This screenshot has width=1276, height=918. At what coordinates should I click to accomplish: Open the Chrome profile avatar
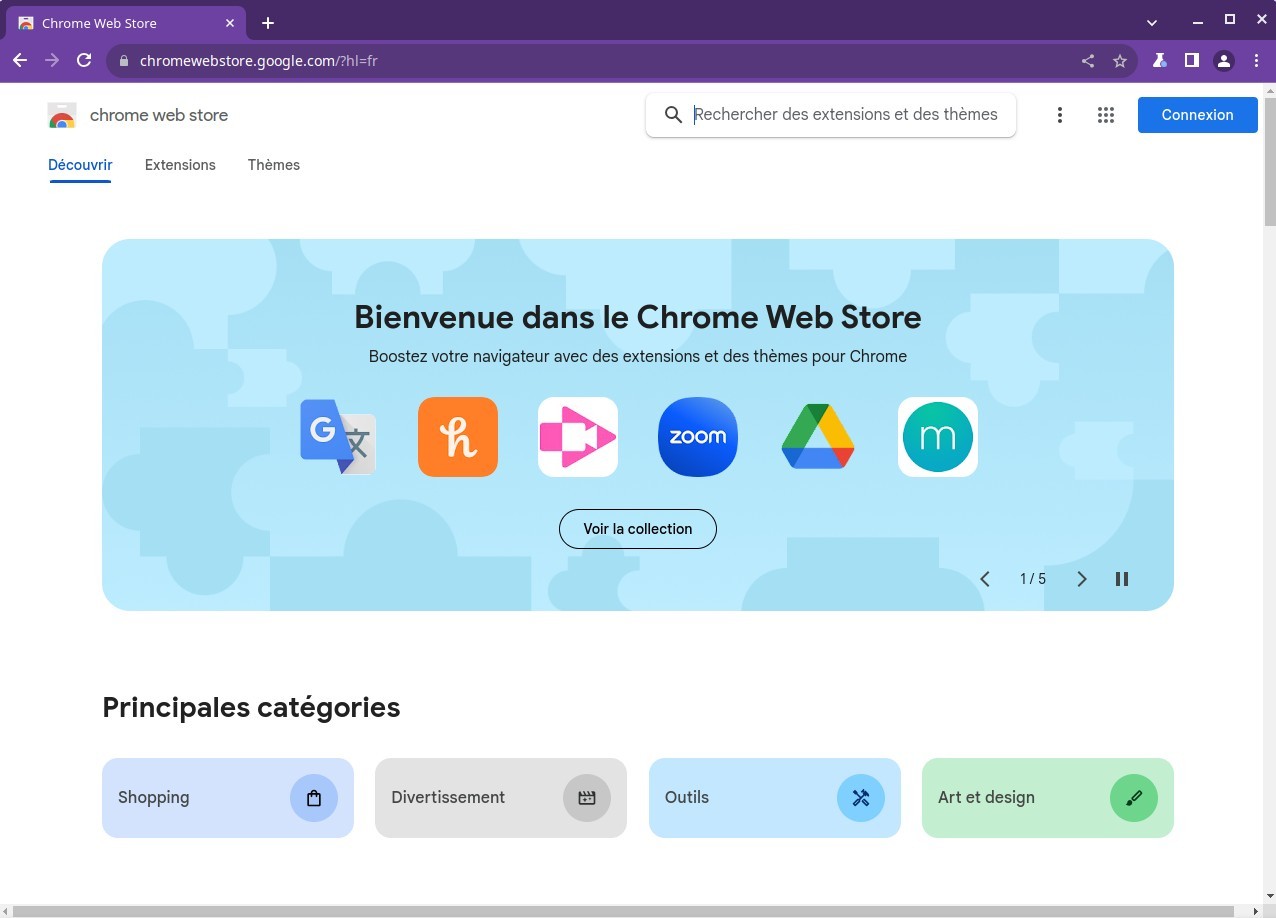coord(1224,61)
